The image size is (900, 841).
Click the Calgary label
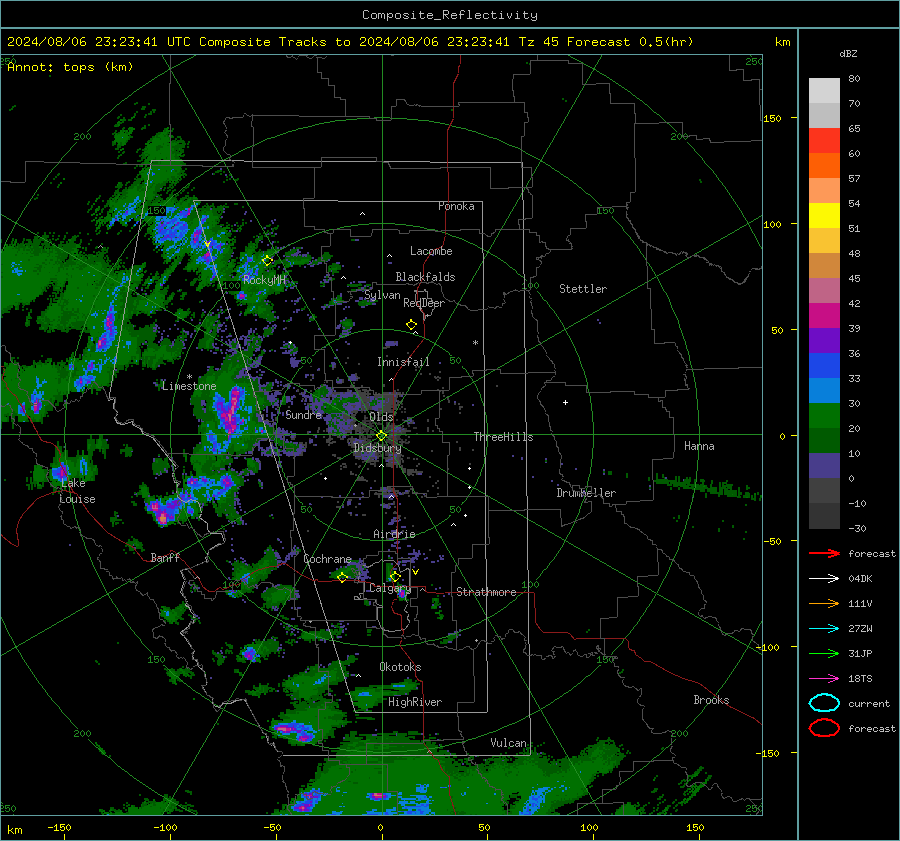390,588
